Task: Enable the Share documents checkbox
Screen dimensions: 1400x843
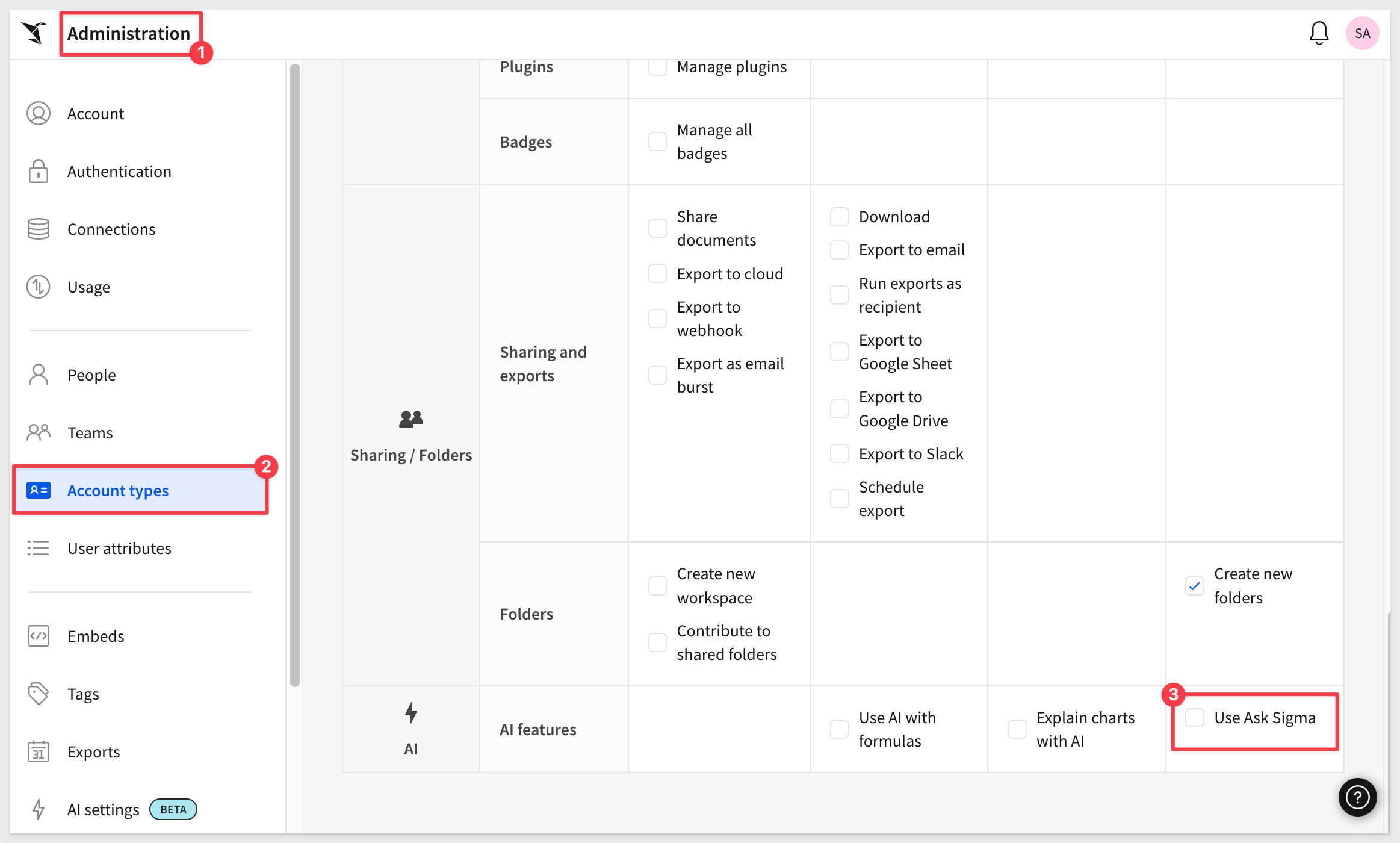Action: (x=658, y=228)
